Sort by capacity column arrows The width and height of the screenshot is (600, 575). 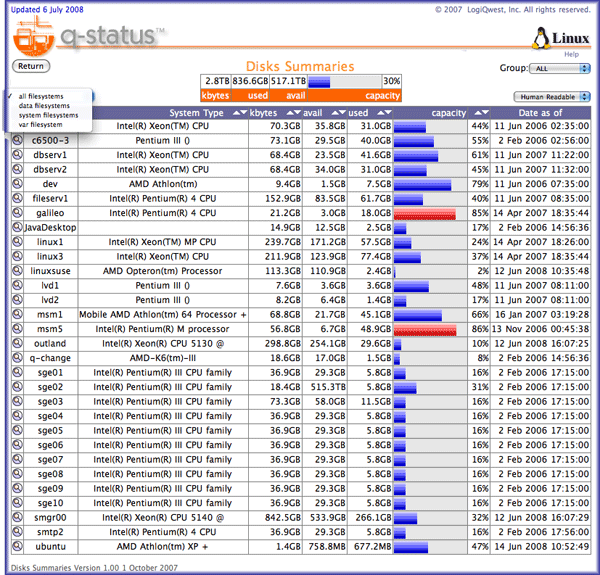[482, 113]
